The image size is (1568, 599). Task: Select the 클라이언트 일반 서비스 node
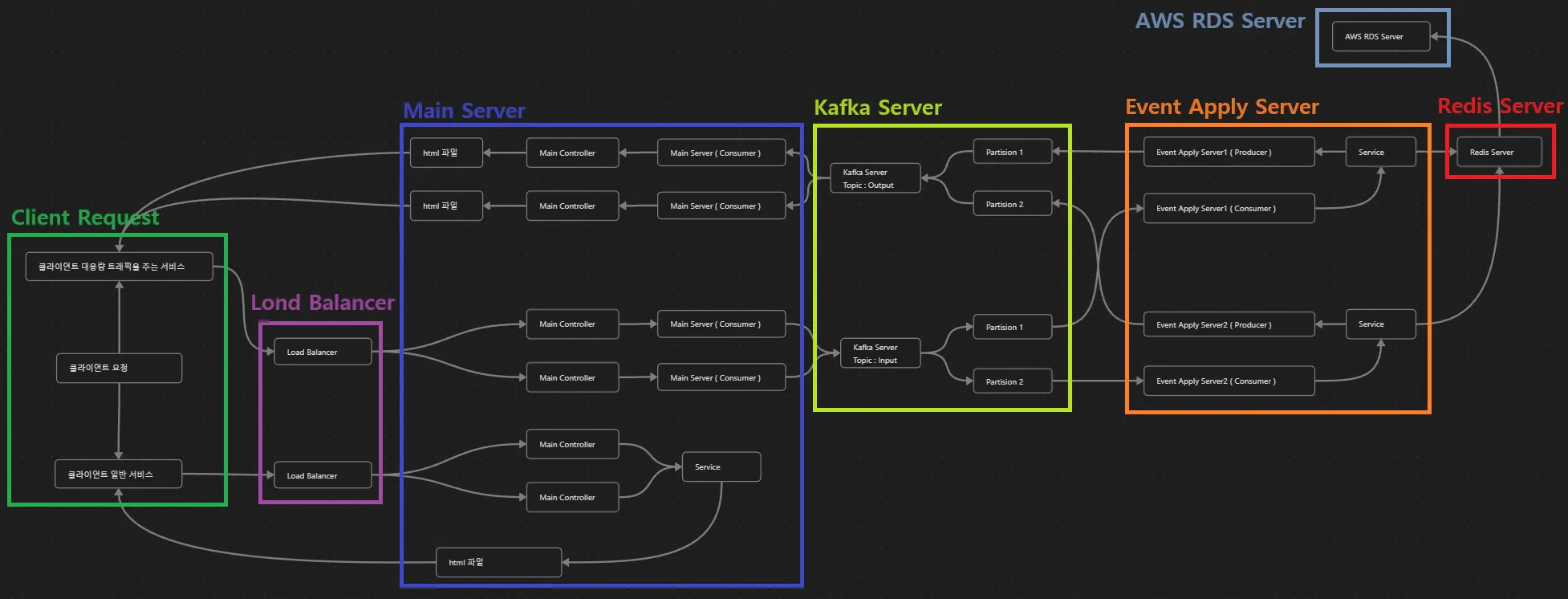118,475
